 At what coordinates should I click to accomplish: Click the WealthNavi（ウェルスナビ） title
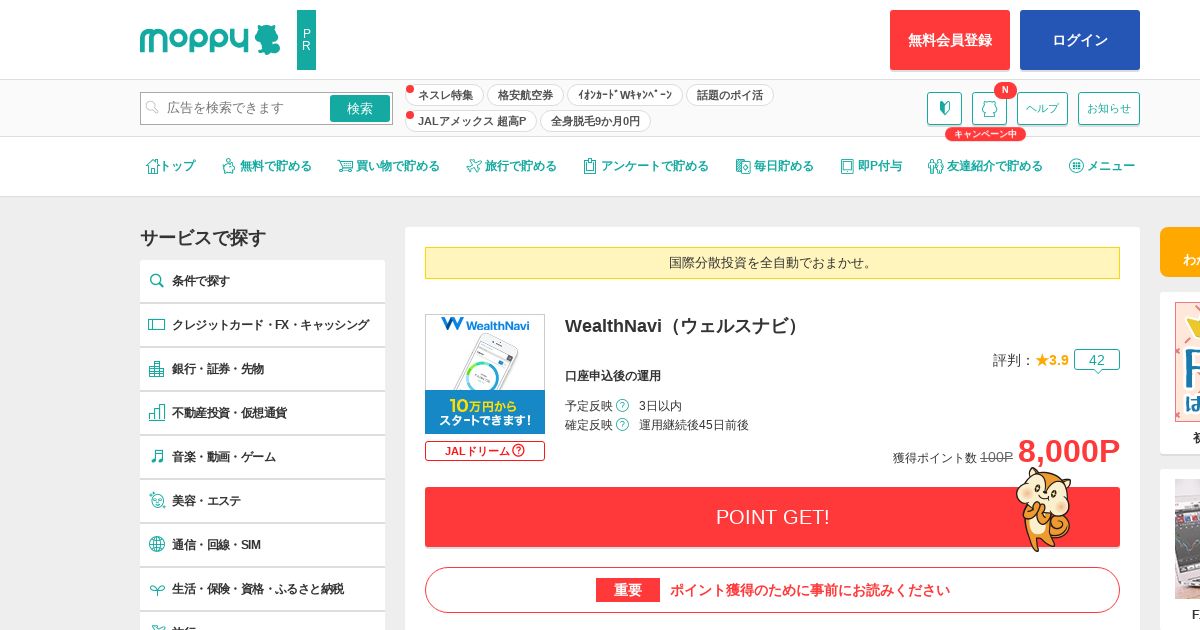click(x=683, y=326)
